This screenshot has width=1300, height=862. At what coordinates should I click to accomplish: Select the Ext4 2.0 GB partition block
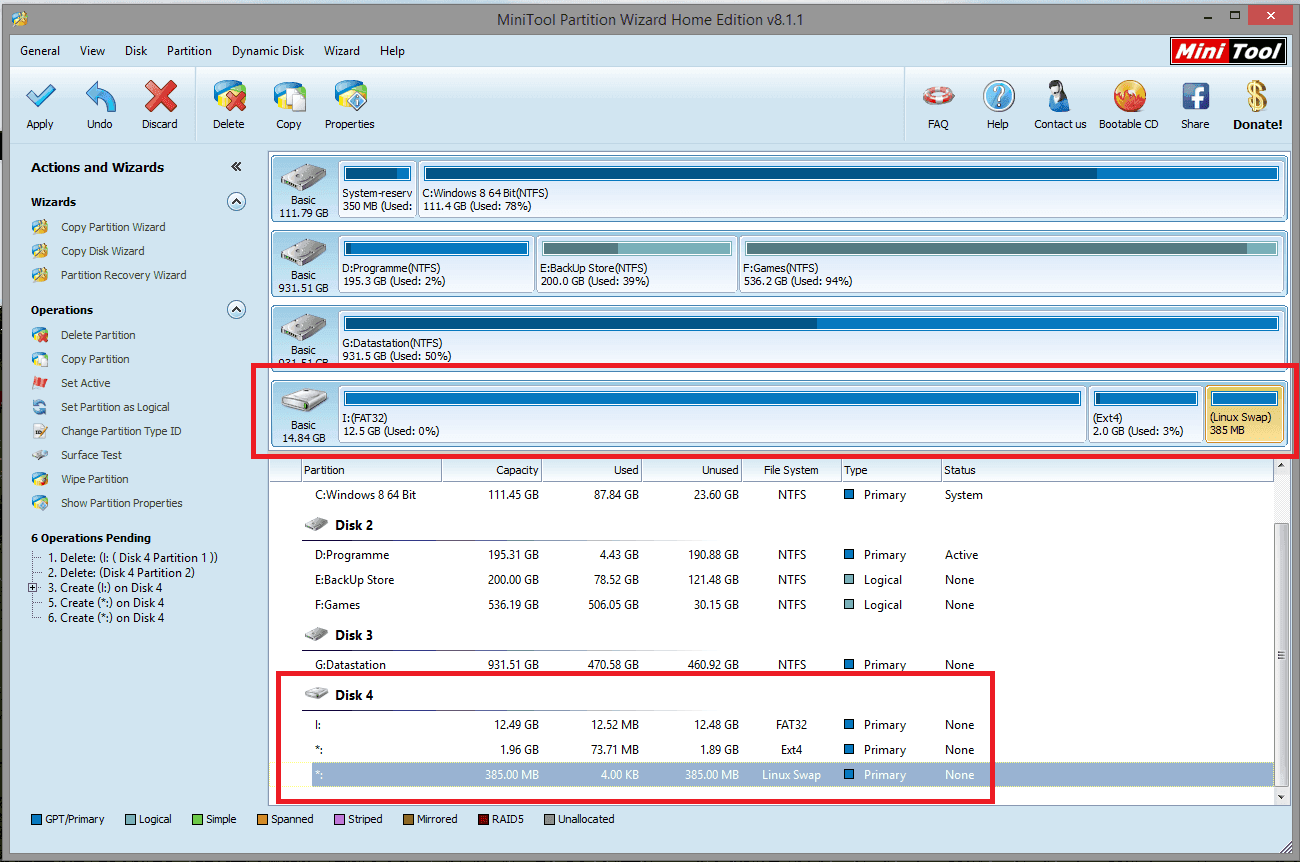click(x=1146, y=414)
